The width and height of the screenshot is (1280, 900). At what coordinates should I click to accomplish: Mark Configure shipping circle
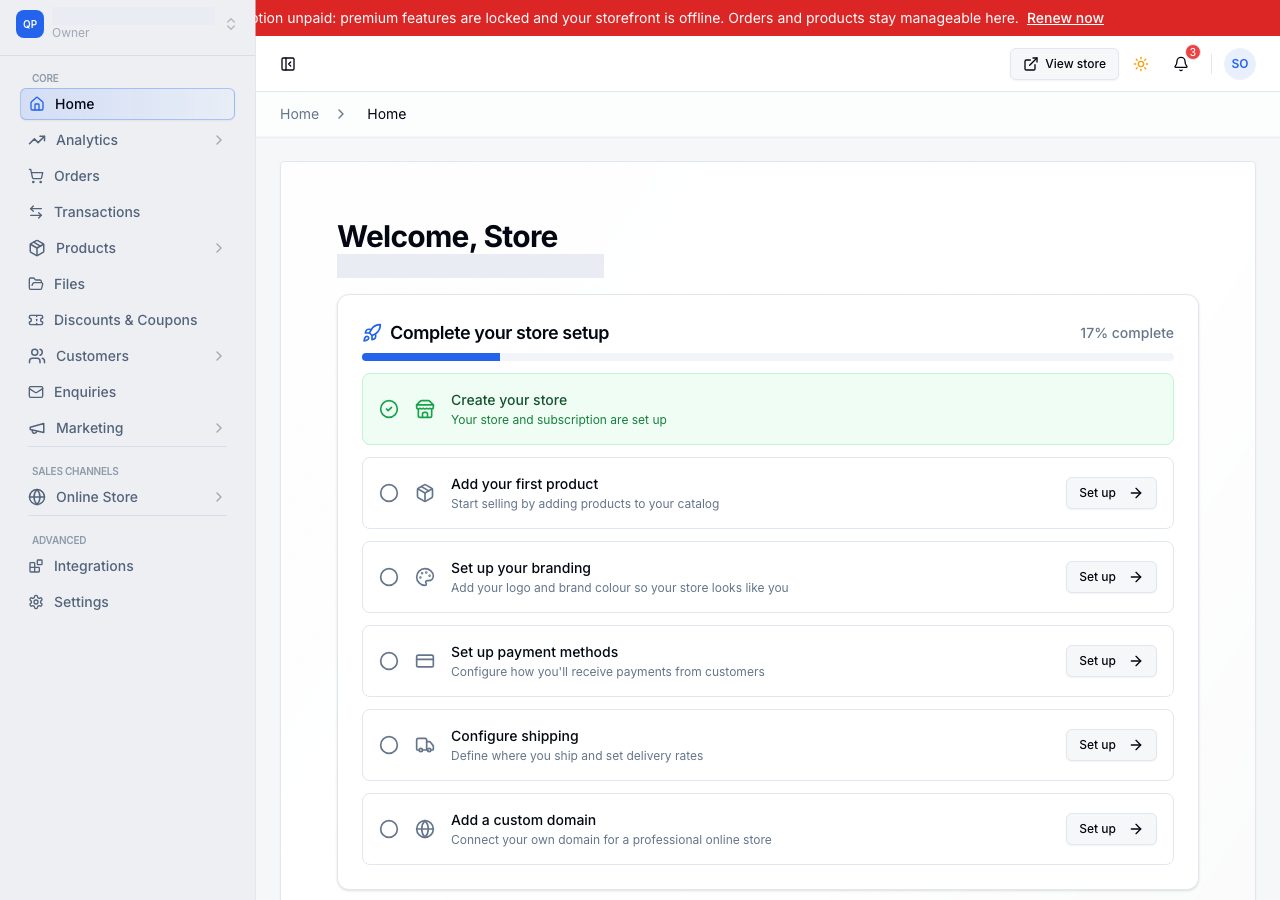tap(389, 745)
